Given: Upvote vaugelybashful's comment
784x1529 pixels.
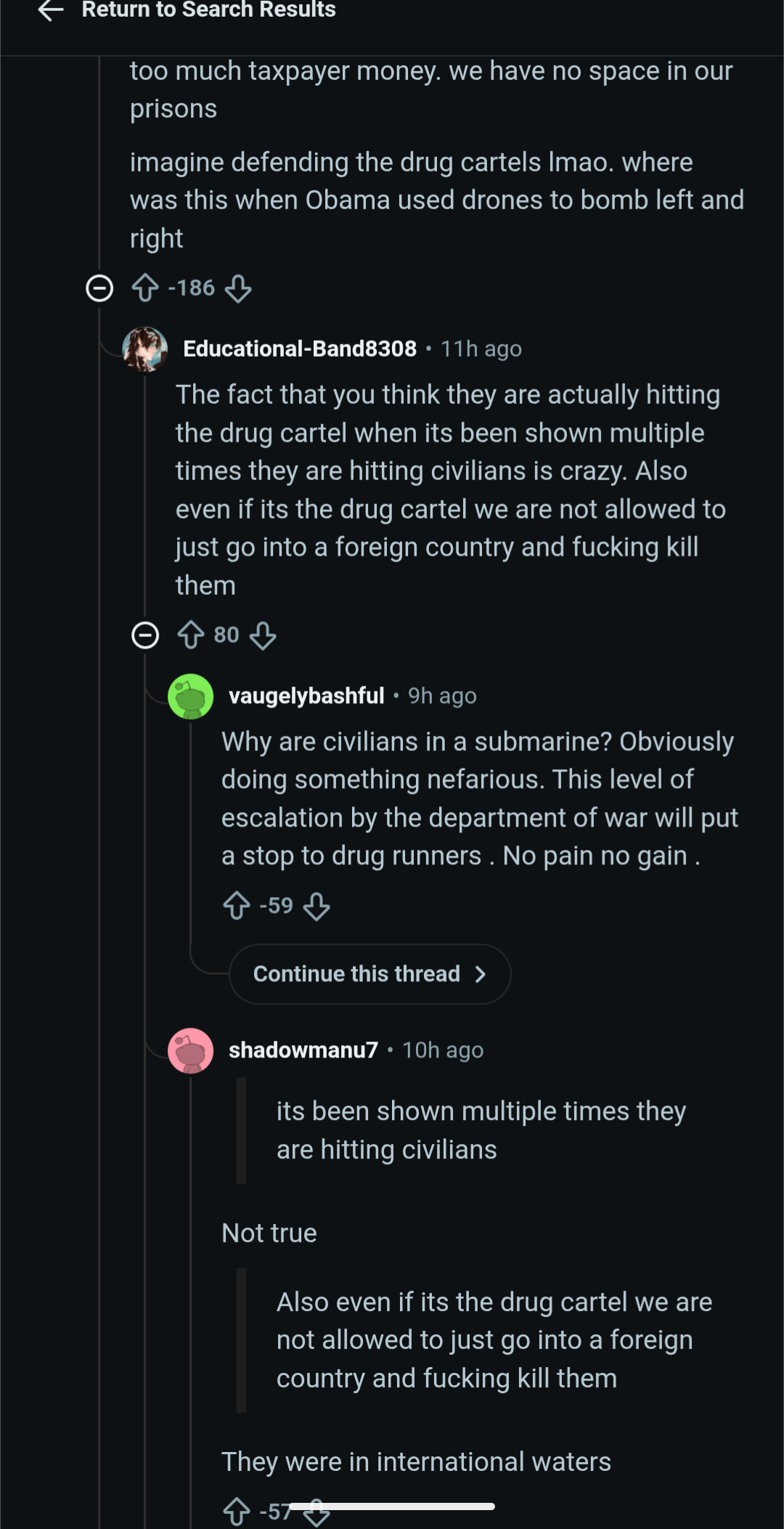Looking at the screenshot, I should (237, 906).
